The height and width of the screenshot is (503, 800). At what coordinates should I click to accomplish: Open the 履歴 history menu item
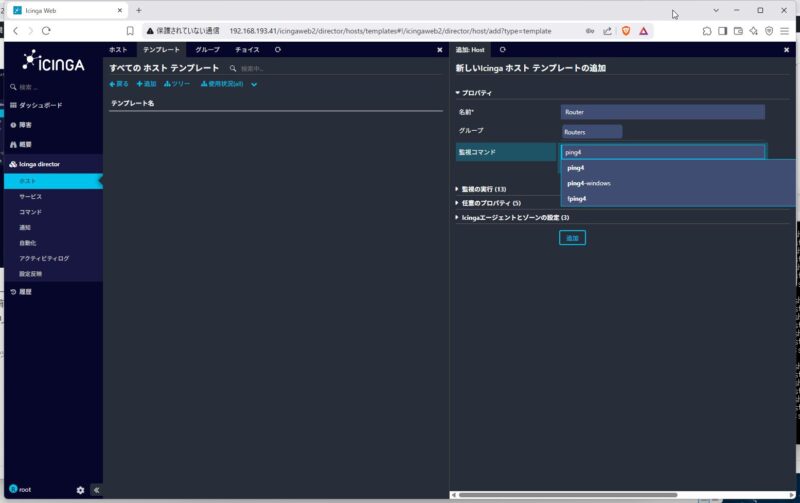coord(21,292)
